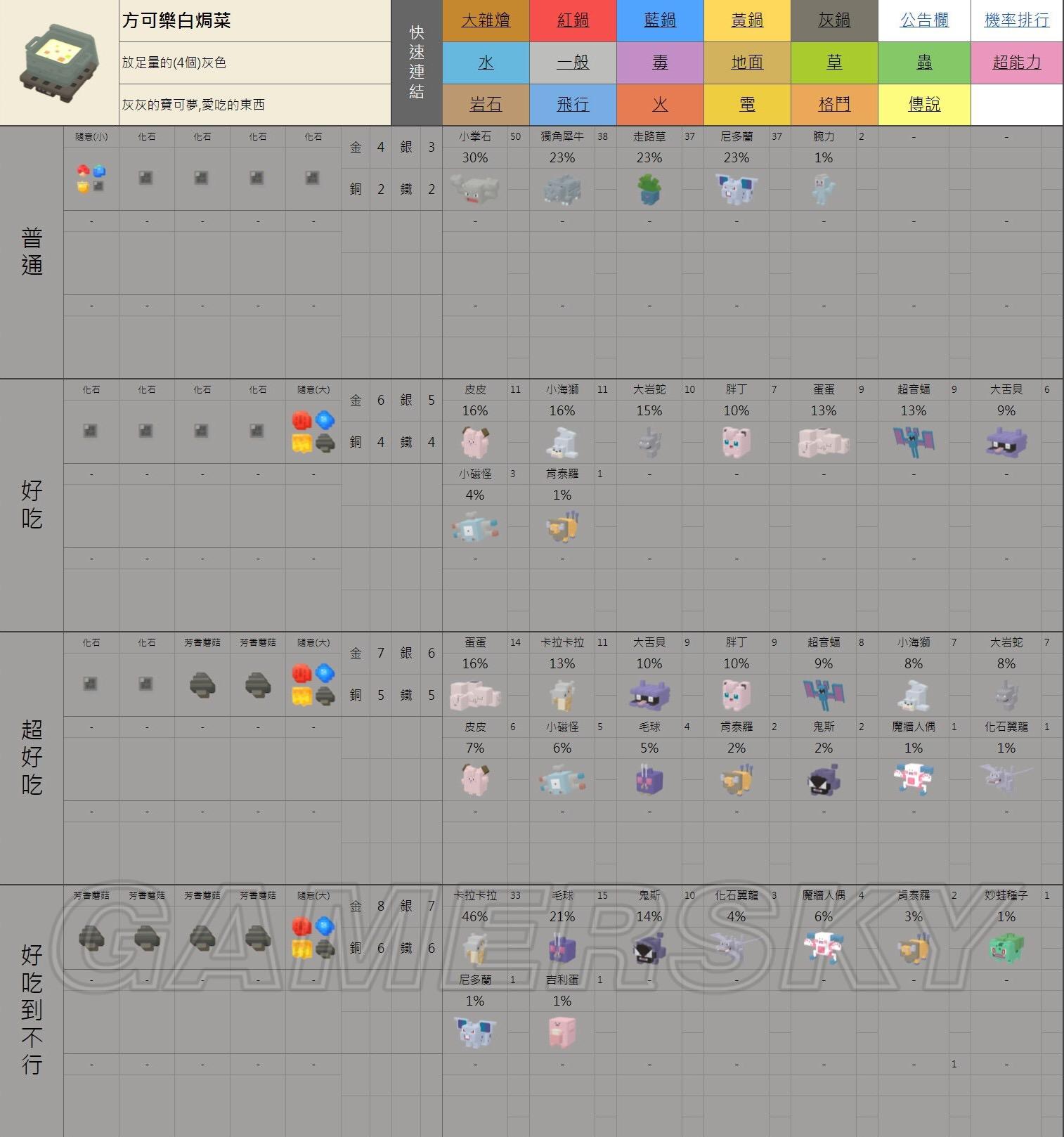1064x1137 pixels.
Task: Open the 紅鍋 quick link
Action: coord(573,20)
